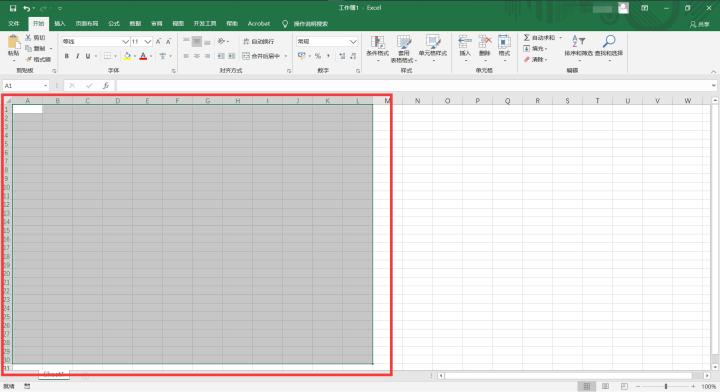
Task: Expand the font name dropdown
Action: pyautogui.click(x=125, y=41)
